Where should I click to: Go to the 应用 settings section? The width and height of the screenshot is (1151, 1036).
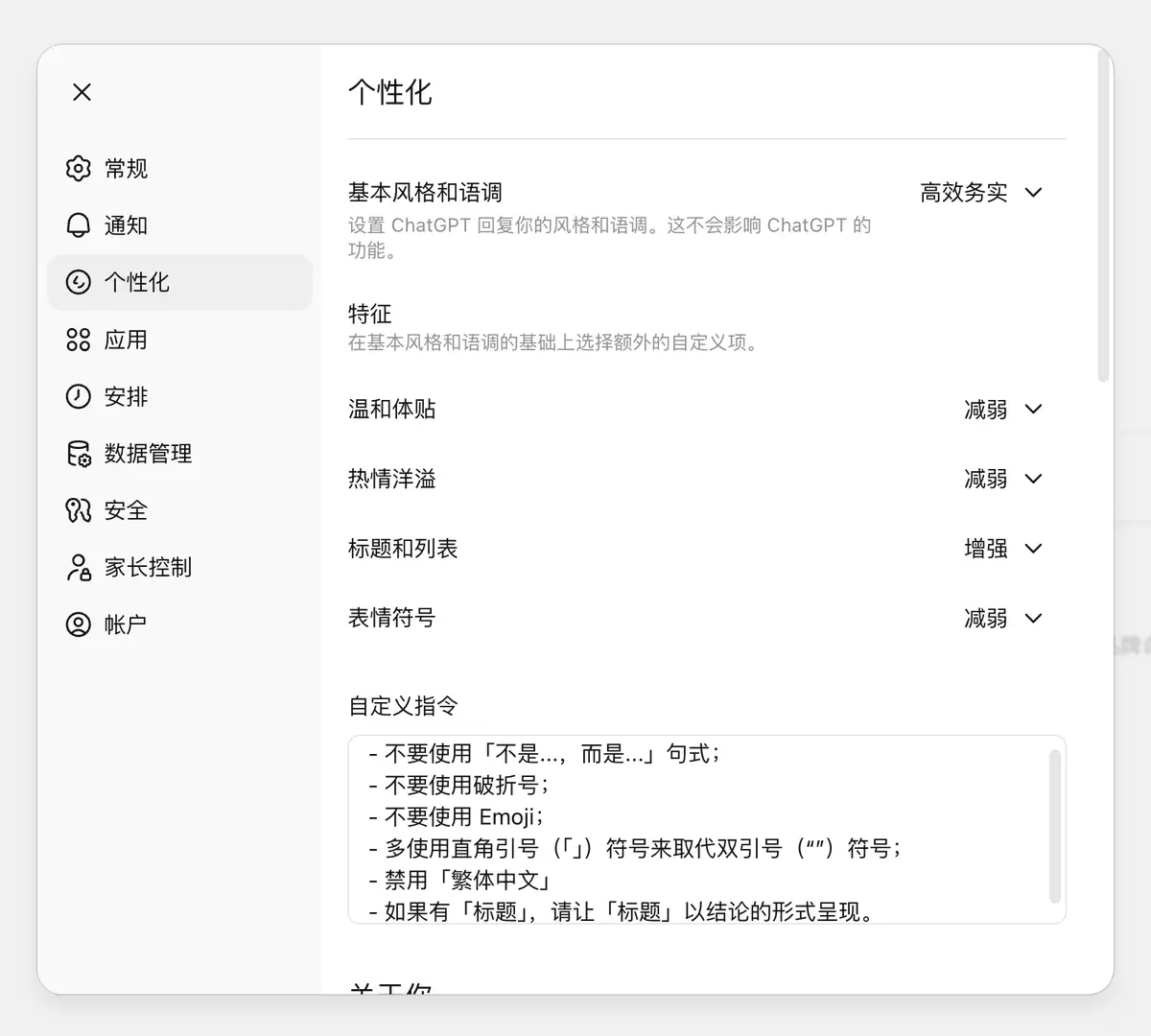pyautogui.click(x=180, y=340)
